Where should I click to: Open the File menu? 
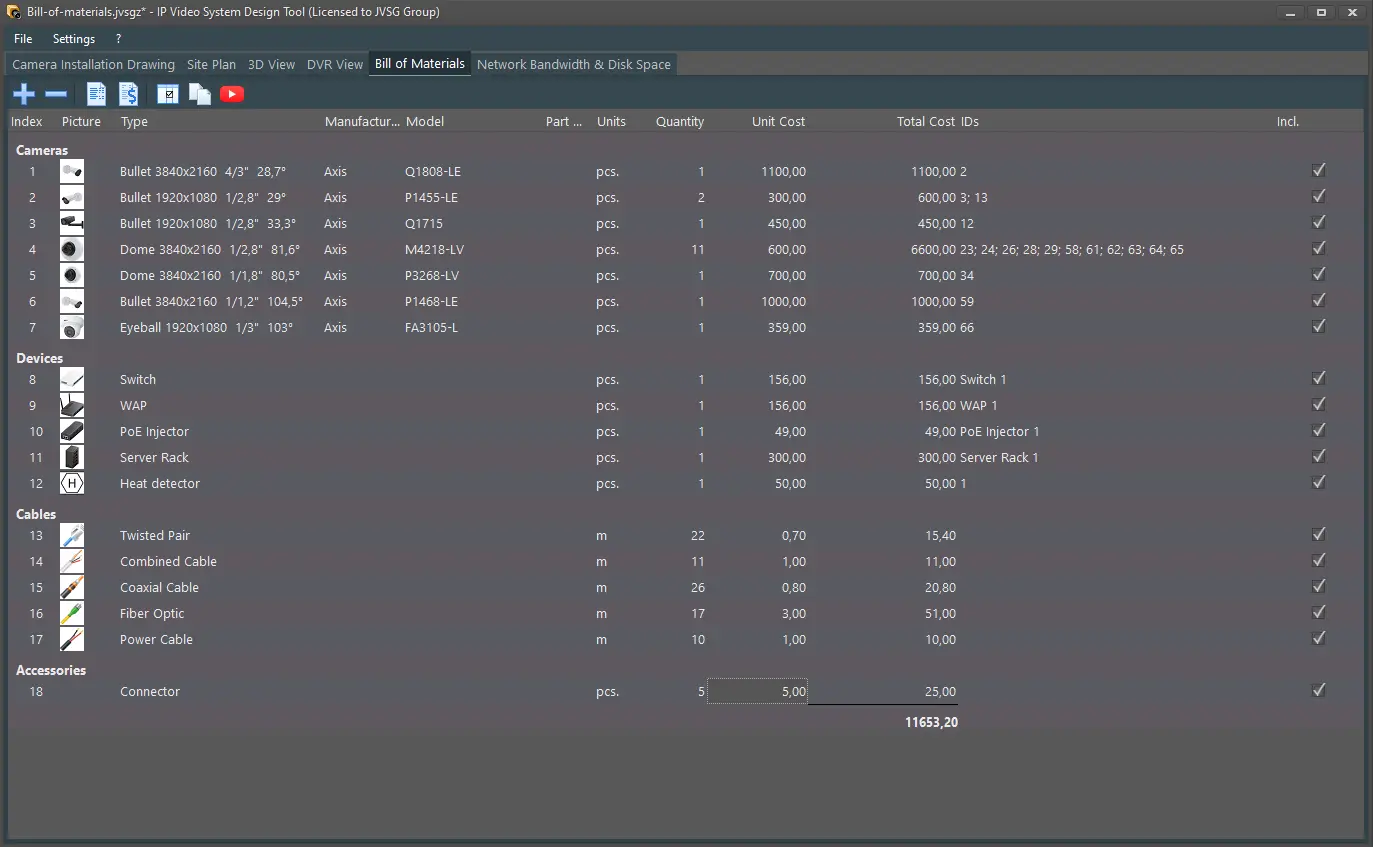click(23, 39)
